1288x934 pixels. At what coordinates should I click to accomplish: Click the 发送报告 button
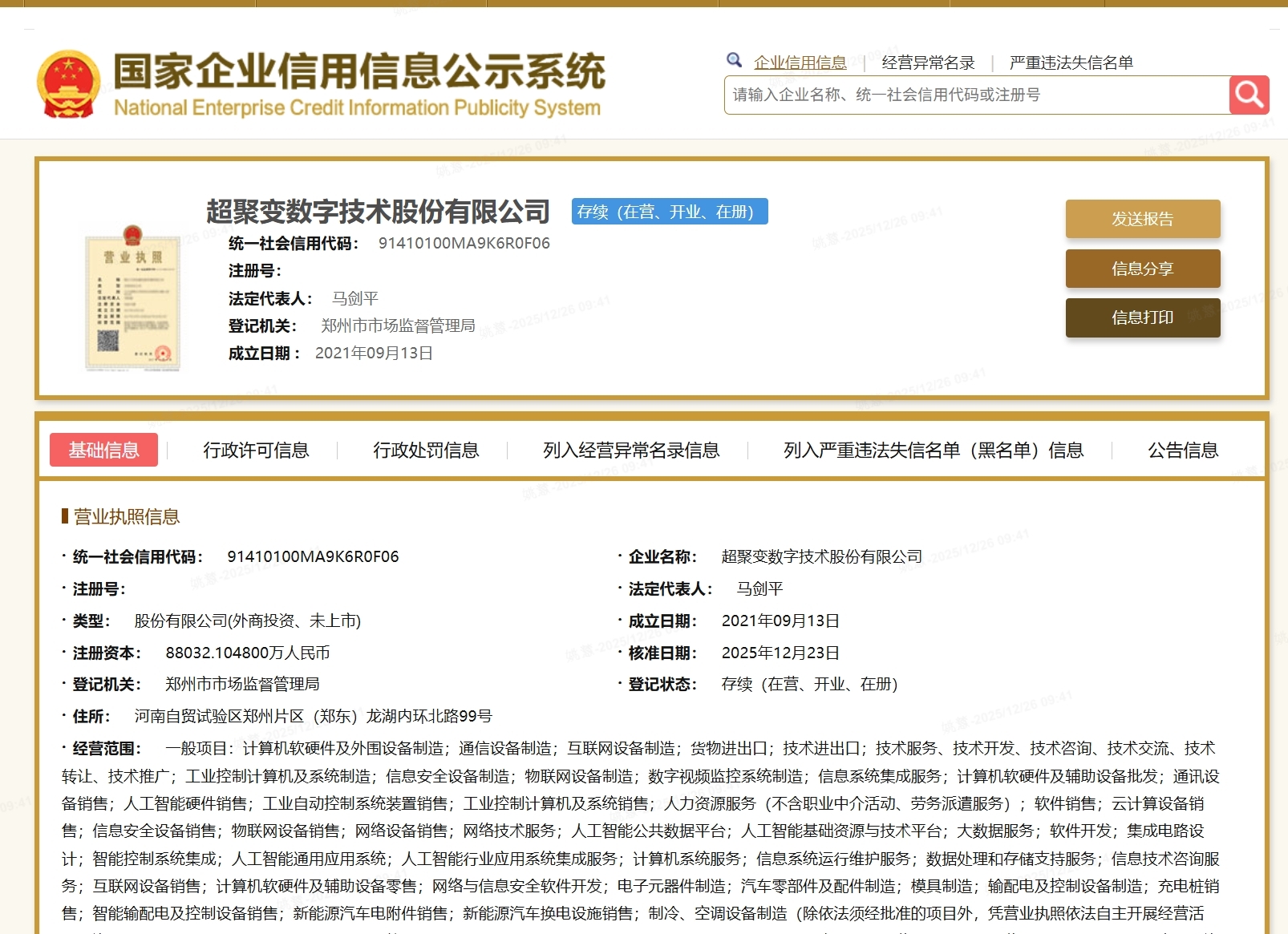[1142, 218]
